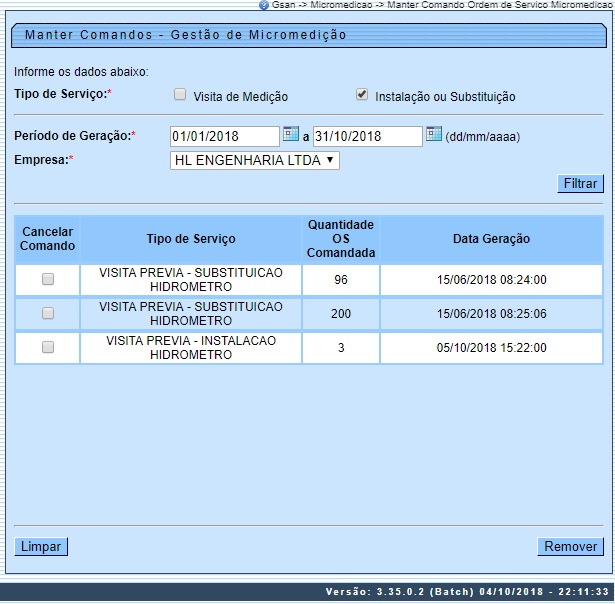The image size is (615, 604).
Task: Click the Limpar button
Action: [x=41, y=546]
